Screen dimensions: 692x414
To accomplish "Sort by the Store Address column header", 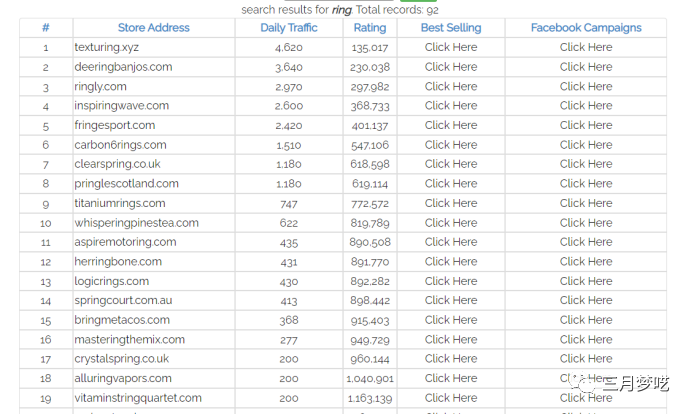I will tap(153, 28).
